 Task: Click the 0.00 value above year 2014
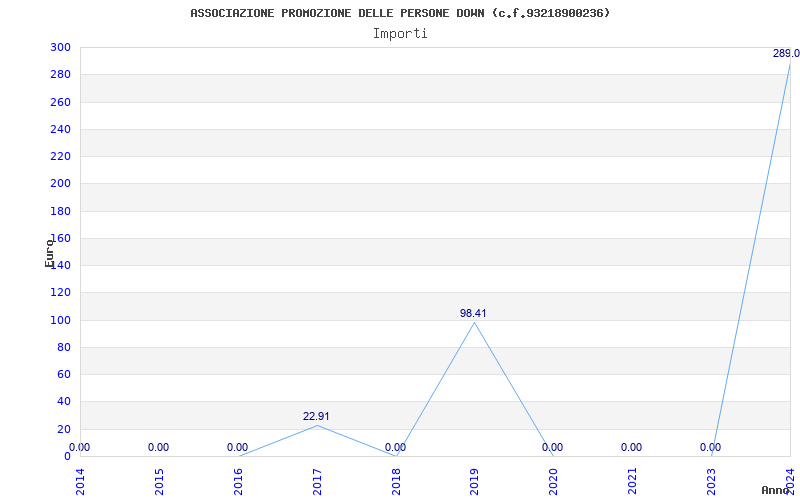[x=79, y=447]
